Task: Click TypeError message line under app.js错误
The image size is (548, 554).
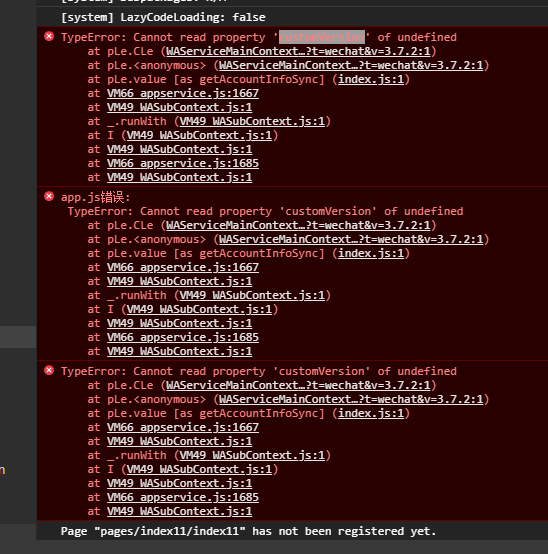Action: (265, 211)
